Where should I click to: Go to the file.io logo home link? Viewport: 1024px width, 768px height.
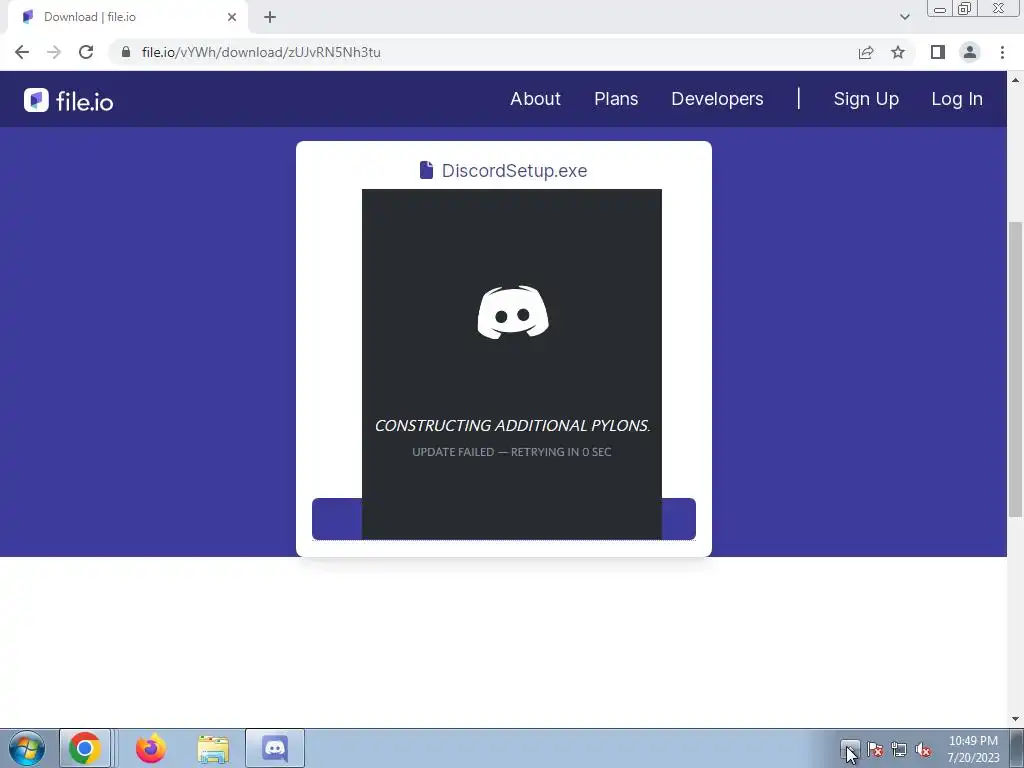69,101
